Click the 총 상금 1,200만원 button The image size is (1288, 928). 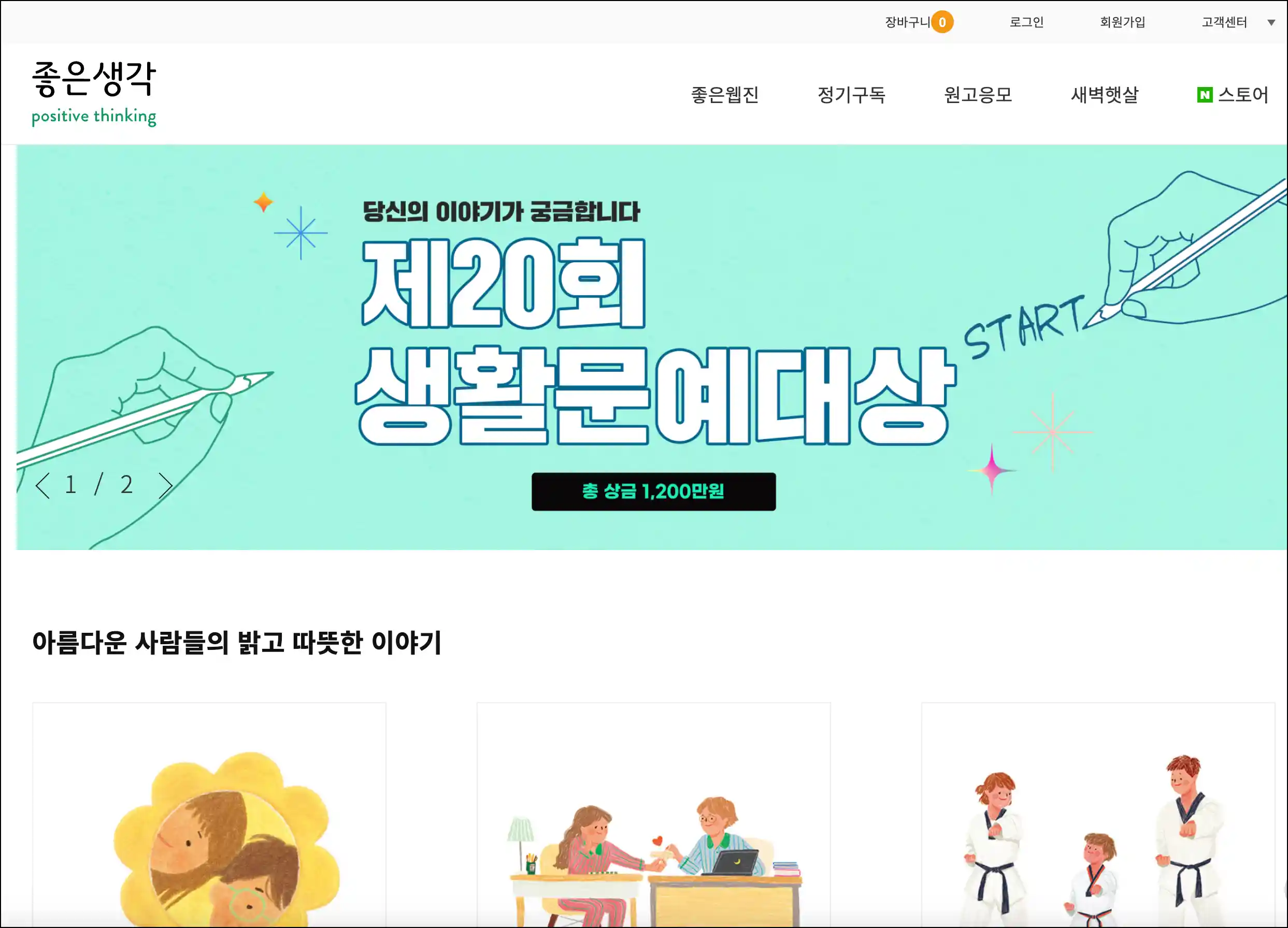(653, 491)
